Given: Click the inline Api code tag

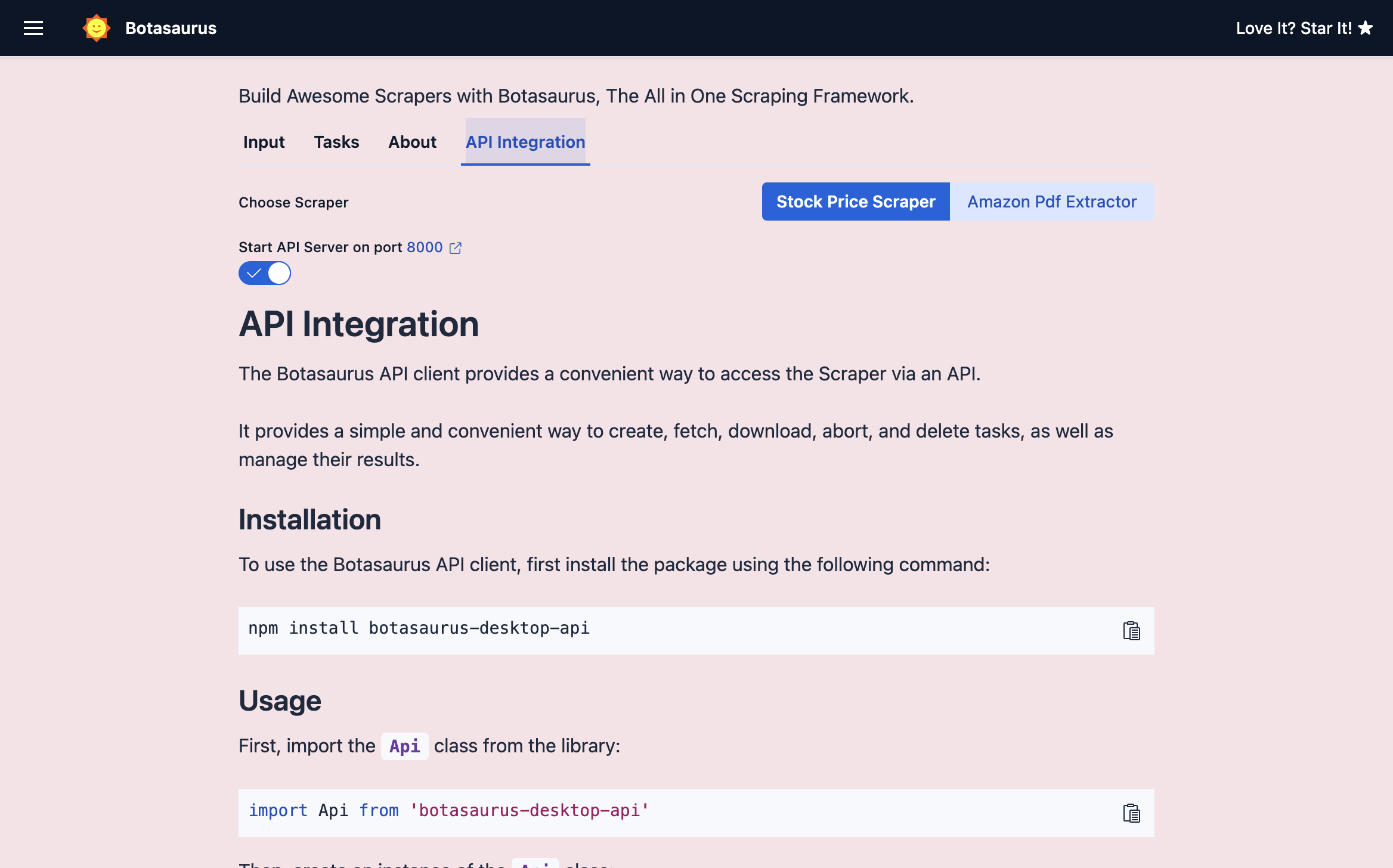Looking at the screenshot, I should [x=404, y=746].
